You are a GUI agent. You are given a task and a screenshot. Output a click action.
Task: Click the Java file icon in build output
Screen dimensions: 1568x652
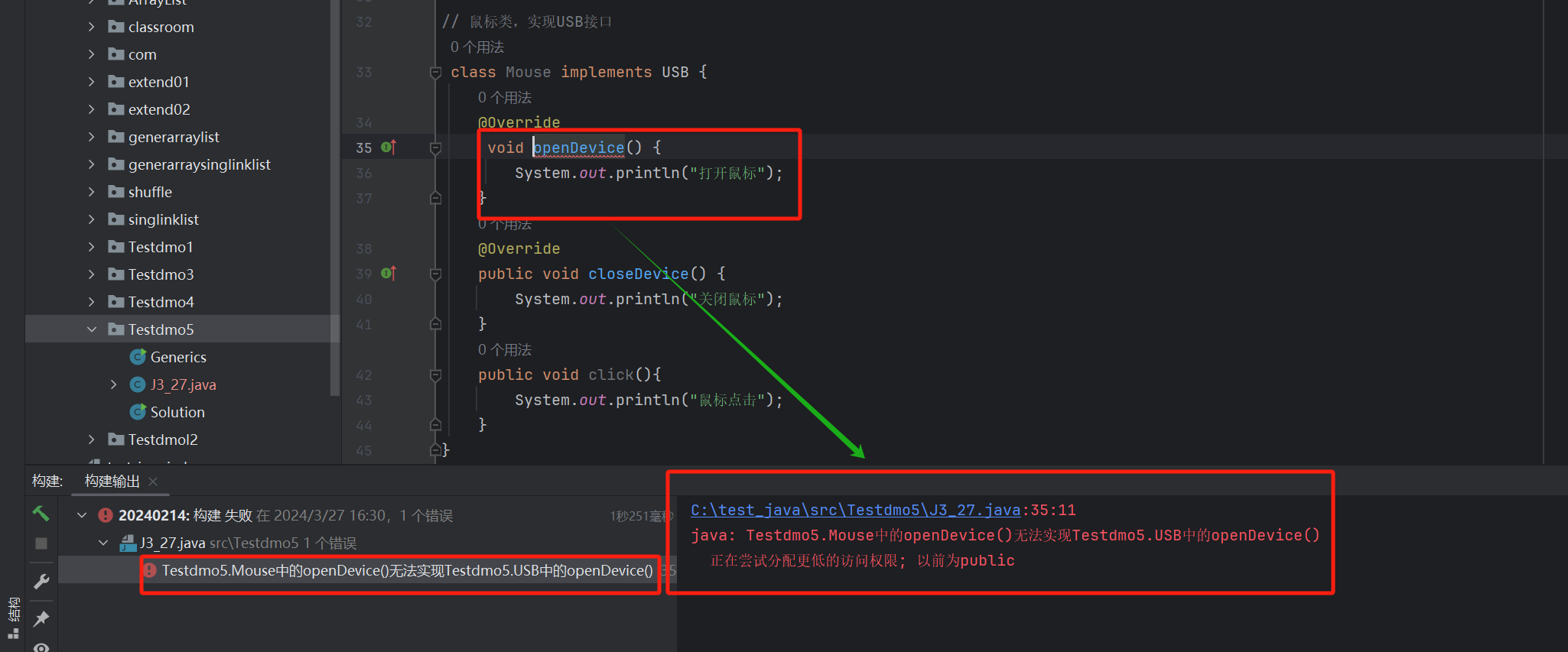(128, 543)
